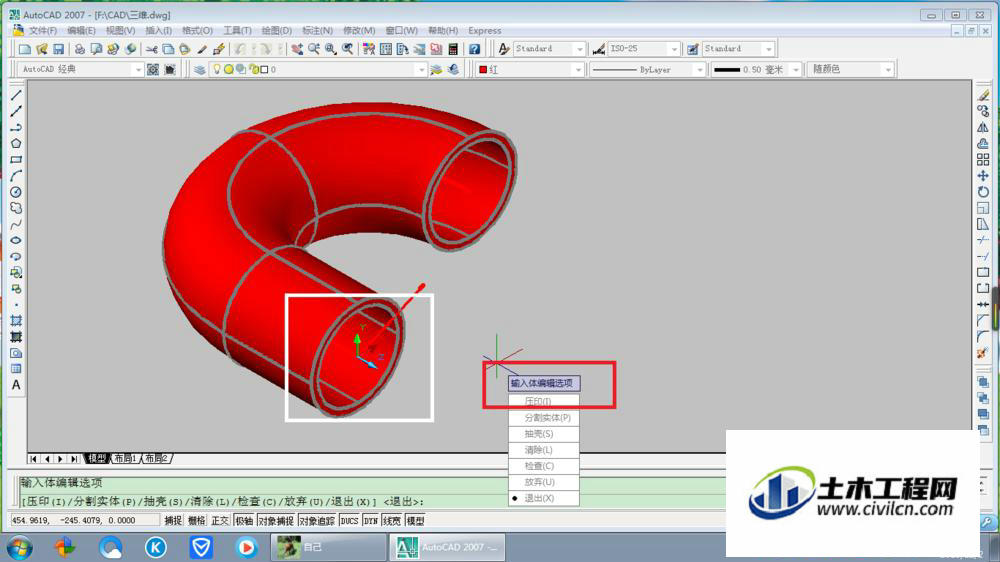Open the layer 0 dropdown list
Image resolution: width=1000 pixels, height=562 pixels.
coord(420,70)
